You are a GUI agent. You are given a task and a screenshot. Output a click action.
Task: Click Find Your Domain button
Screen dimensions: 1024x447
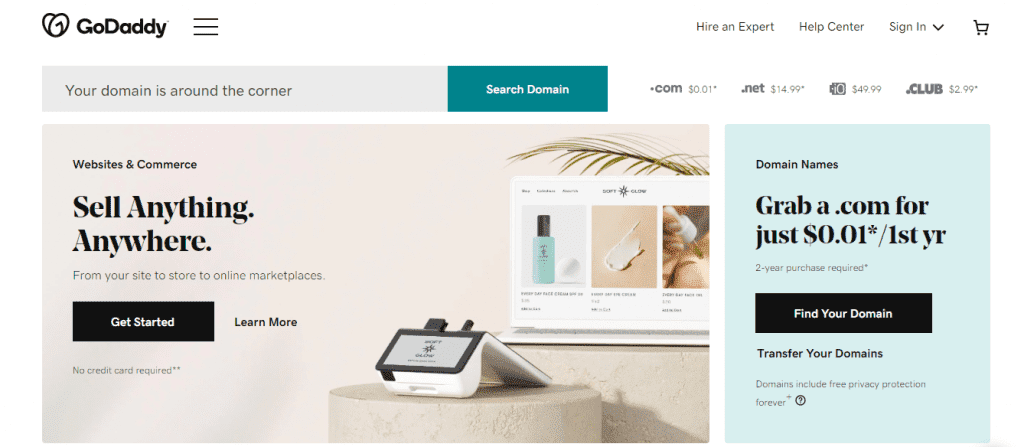click(843, 313)
